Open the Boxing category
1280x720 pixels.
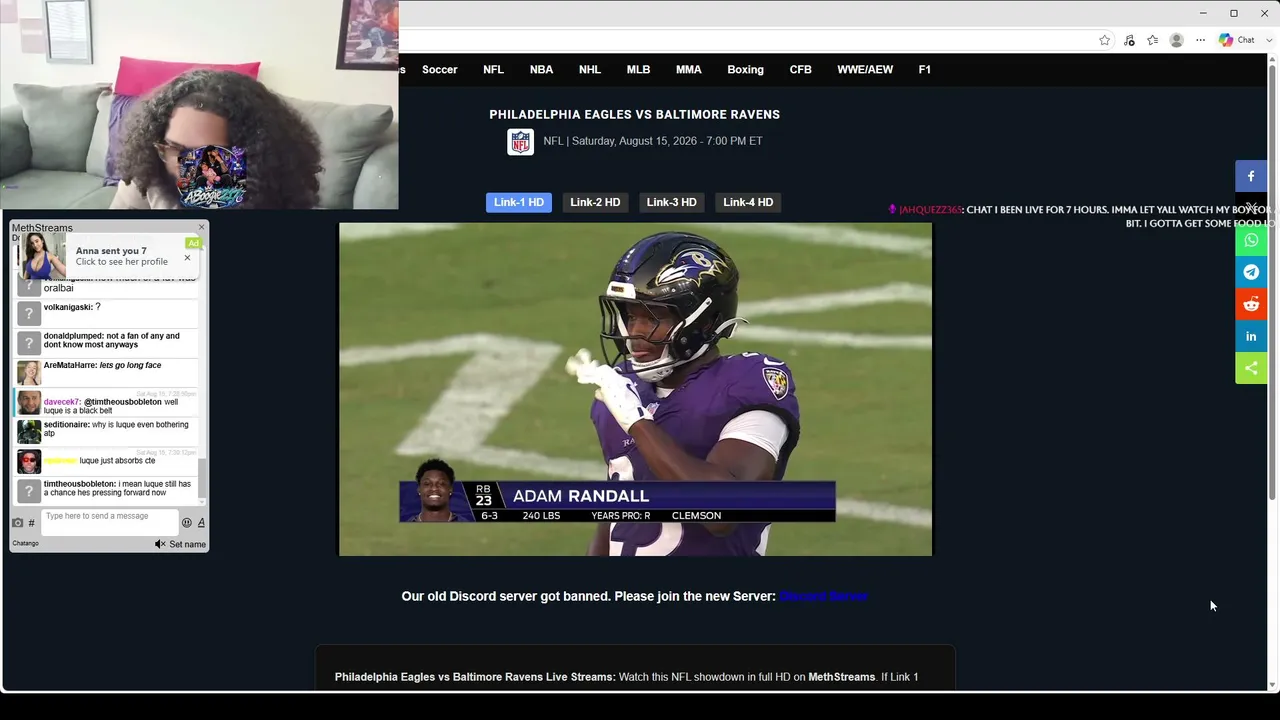tap(745, 69)
